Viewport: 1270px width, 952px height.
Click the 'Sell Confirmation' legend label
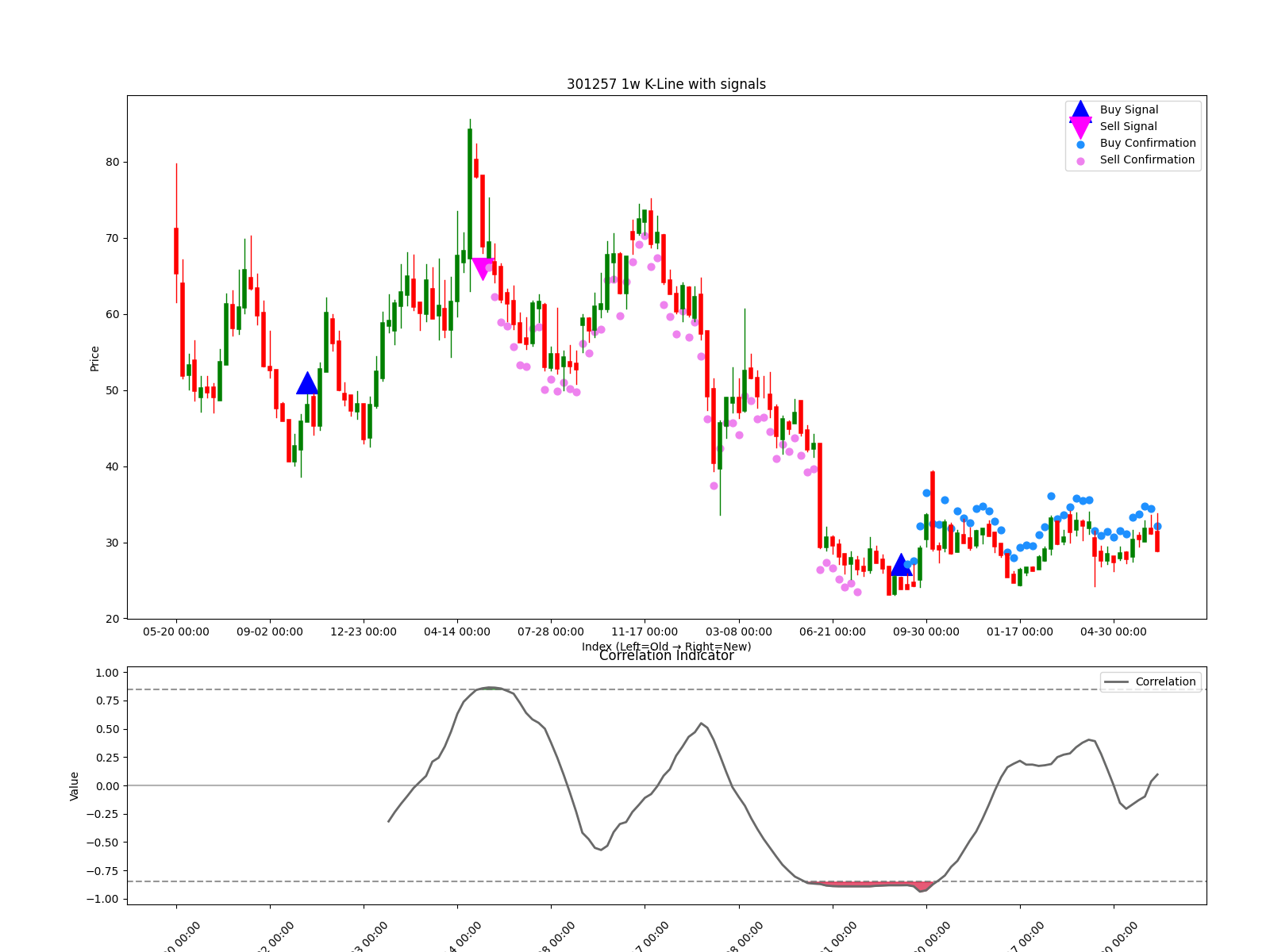[1147, 160]
